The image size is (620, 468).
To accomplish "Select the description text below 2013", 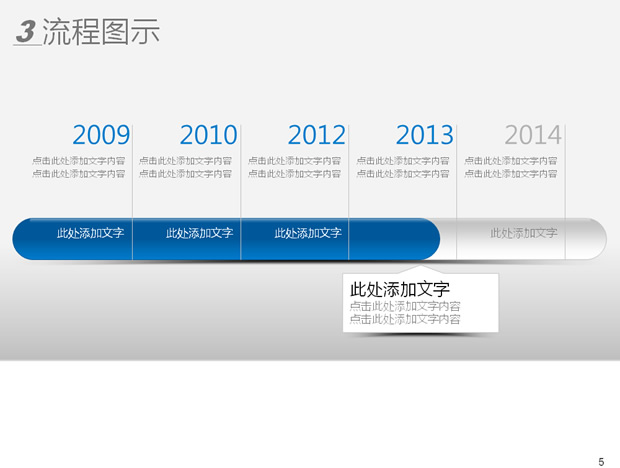I will [x=403, y=167].
